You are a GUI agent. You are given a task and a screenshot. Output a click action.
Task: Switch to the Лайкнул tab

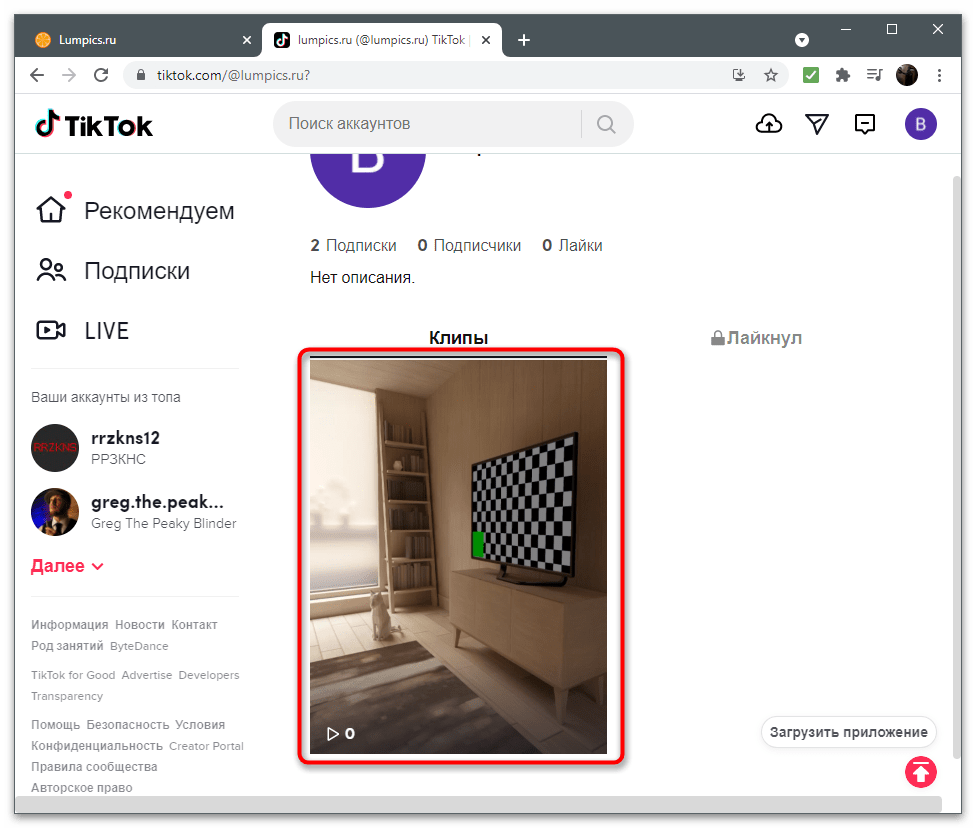[755, 337]
